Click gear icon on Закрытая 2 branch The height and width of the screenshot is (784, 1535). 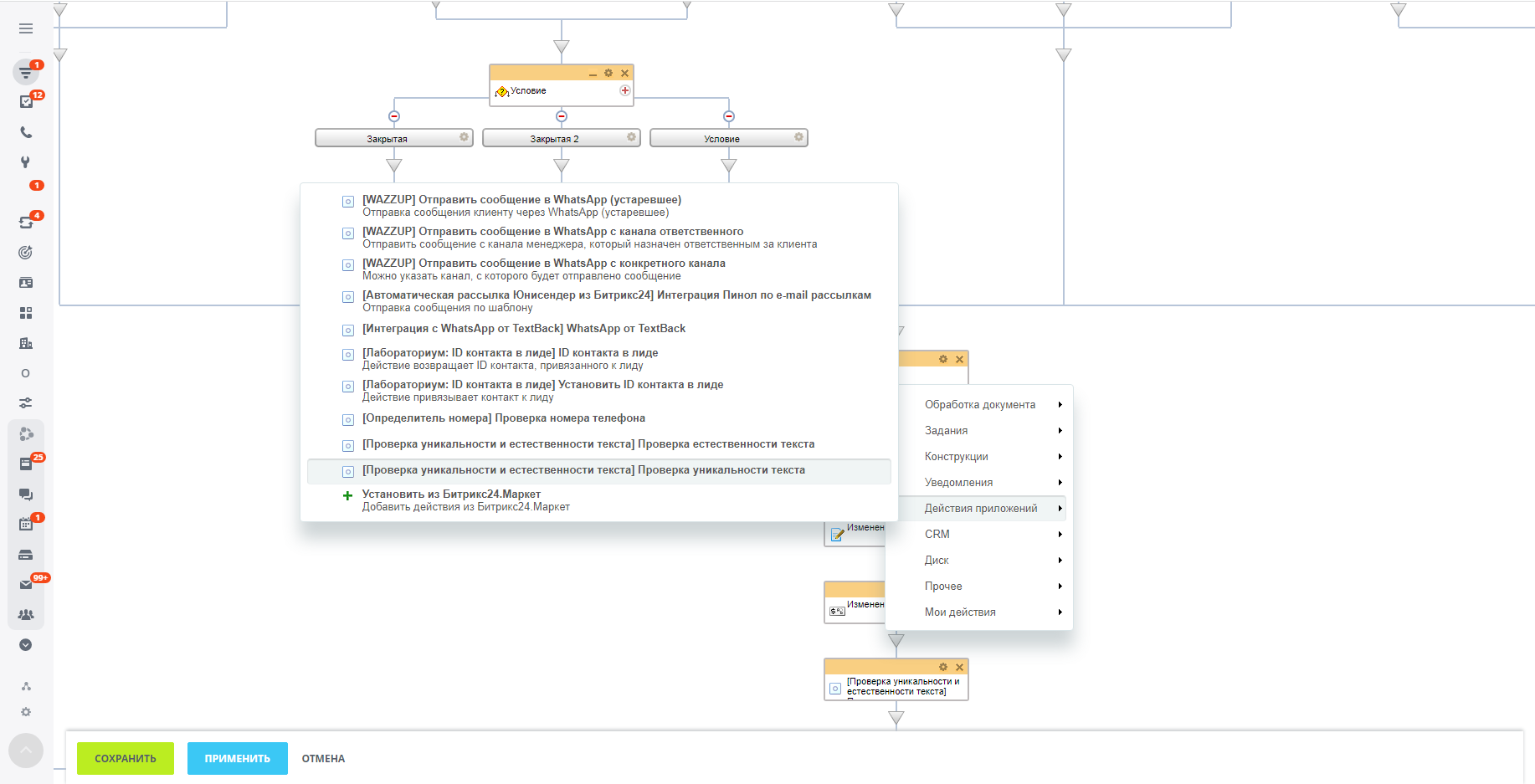pyautogui.click(x=631, y=137)
